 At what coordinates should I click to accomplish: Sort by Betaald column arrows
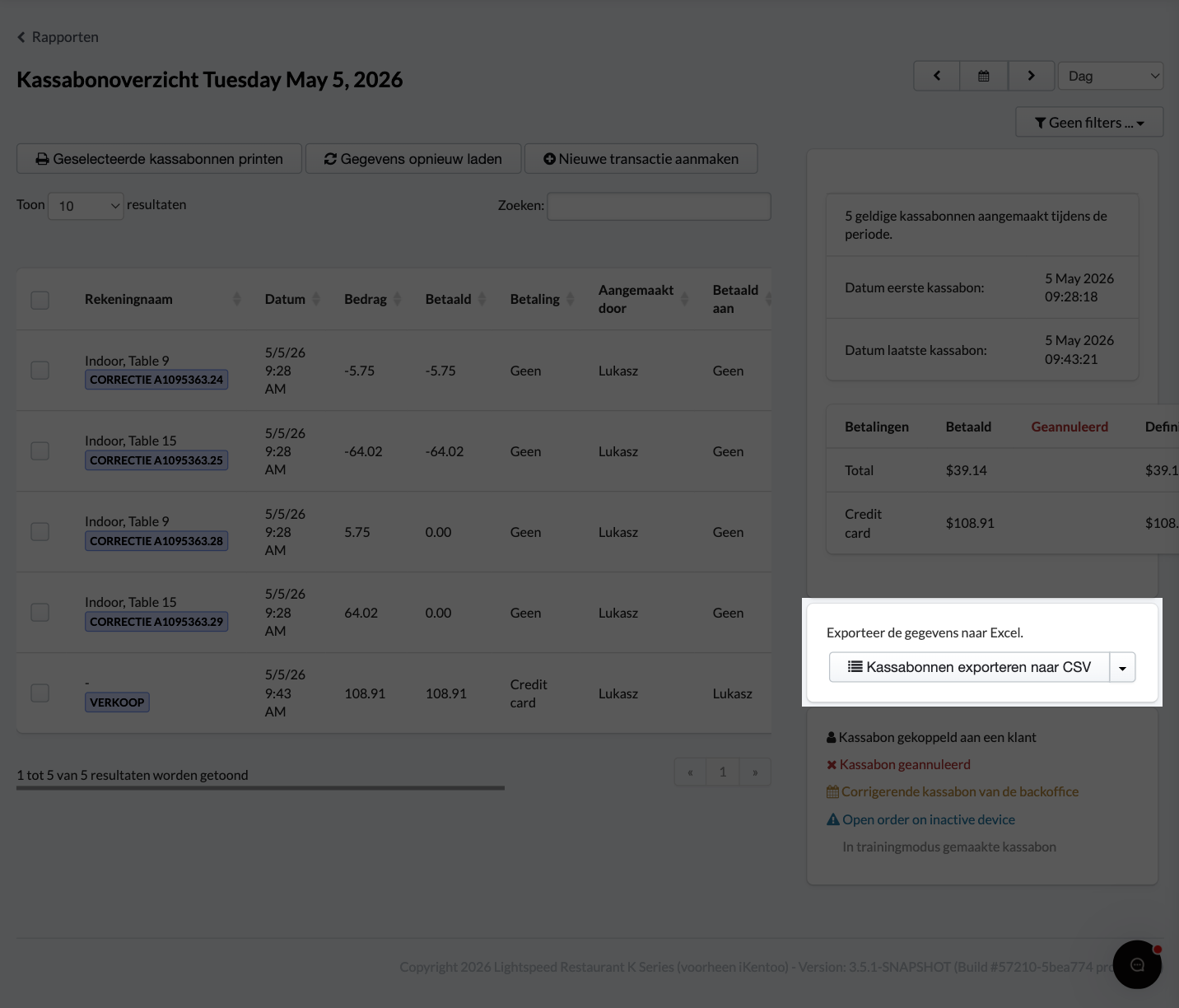pyautogui.click(x=482, y=299)
